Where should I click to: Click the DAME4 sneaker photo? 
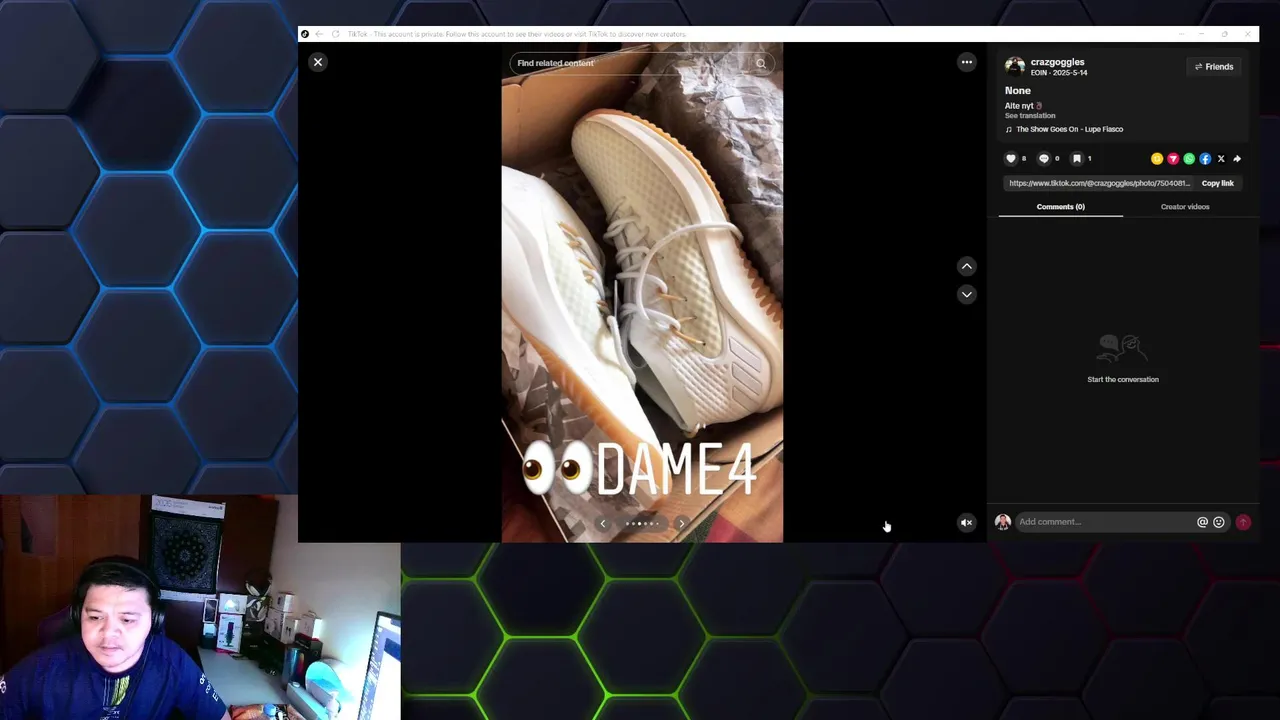[x=642, y=292]
